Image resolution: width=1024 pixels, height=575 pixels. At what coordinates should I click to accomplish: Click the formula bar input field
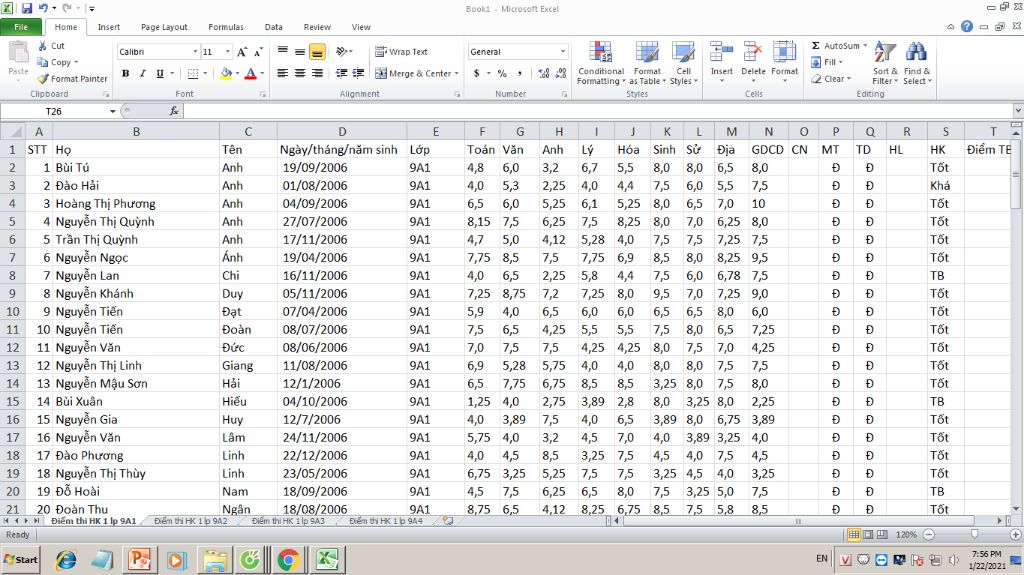click(x=598, y=111)
